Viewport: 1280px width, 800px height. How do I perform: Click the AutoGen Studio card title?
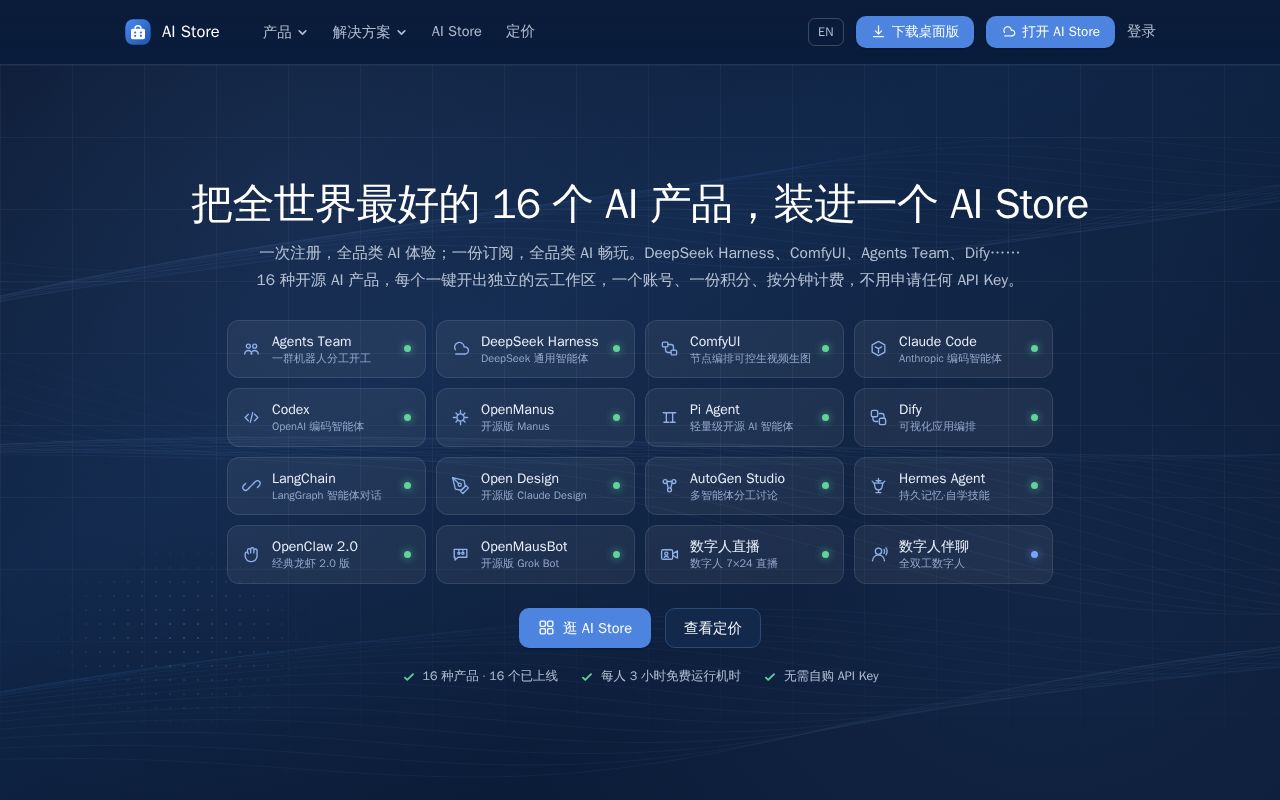click(x=738, y=479)
